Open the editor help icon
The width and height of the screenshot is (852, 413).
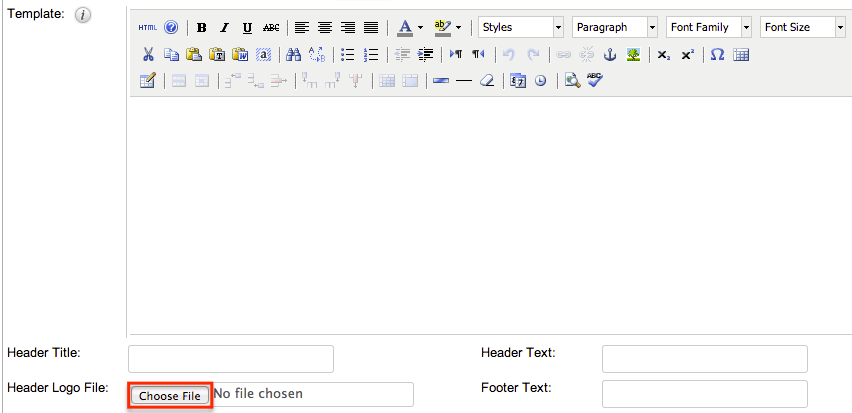point(171,27)
